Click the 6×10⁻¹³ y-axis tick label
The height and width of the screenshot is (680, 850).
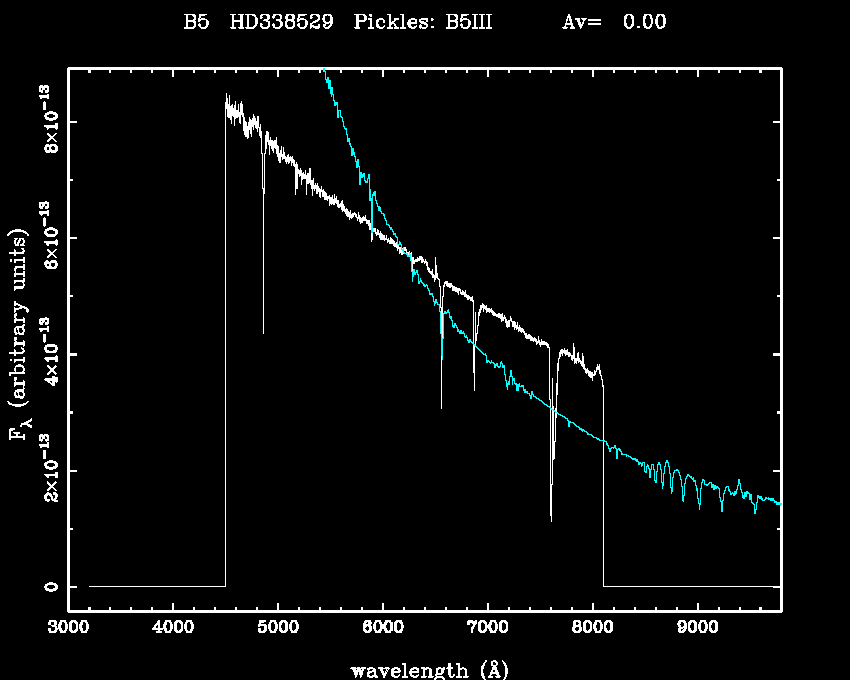48,237
